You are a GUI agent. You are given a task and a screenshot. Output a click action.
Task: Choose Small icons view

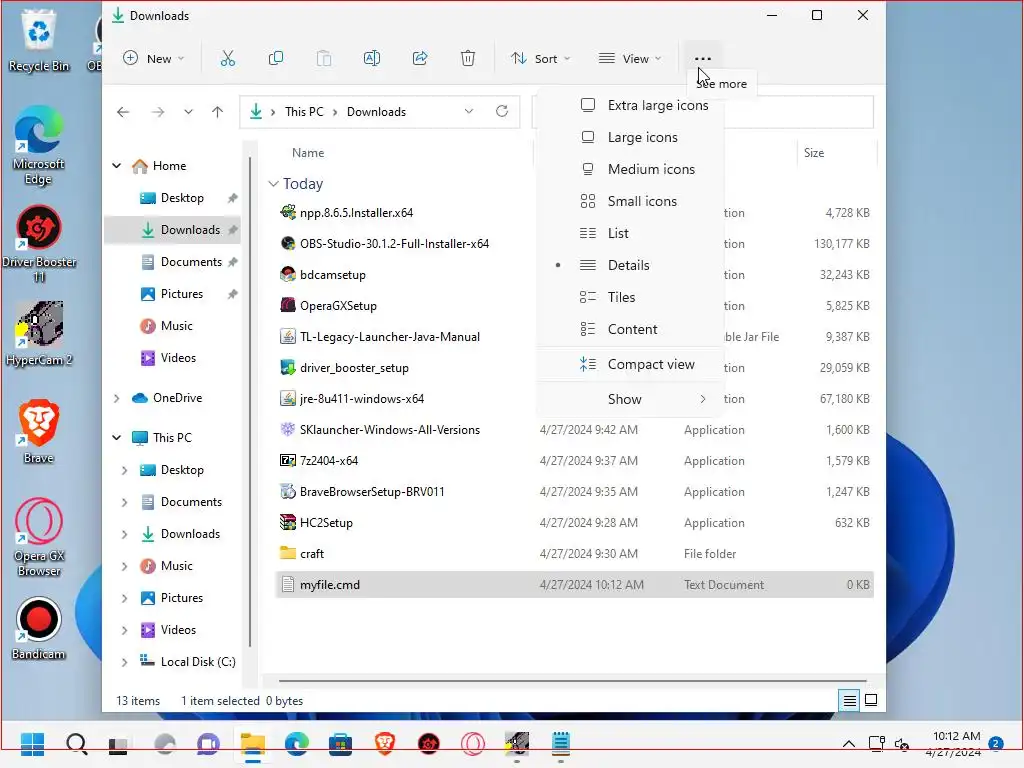click(630, 201)
